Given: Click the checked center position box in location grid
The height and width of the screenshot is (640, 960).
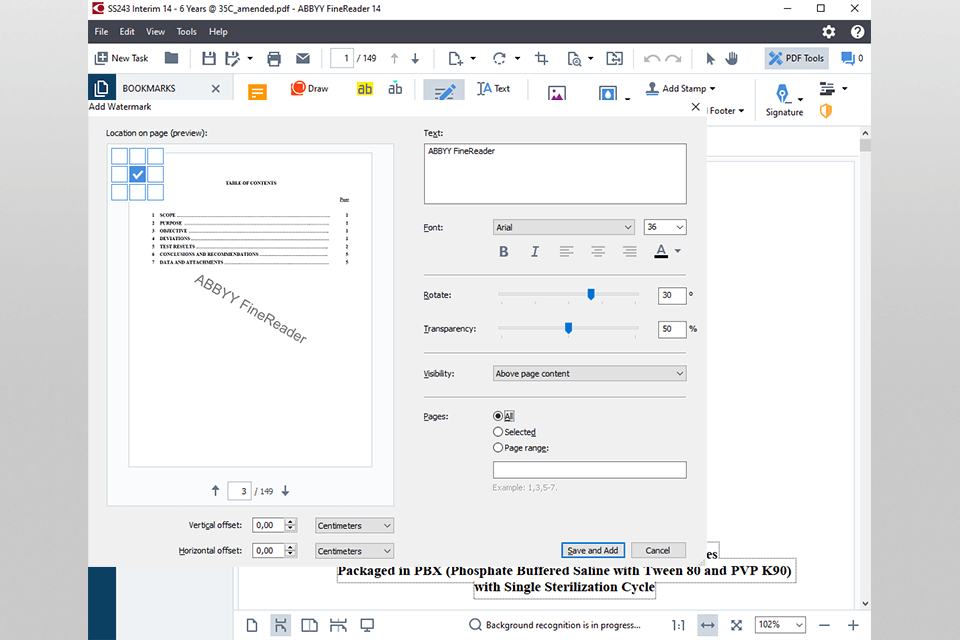Looking at the screenshot, I should pos(138,175).
